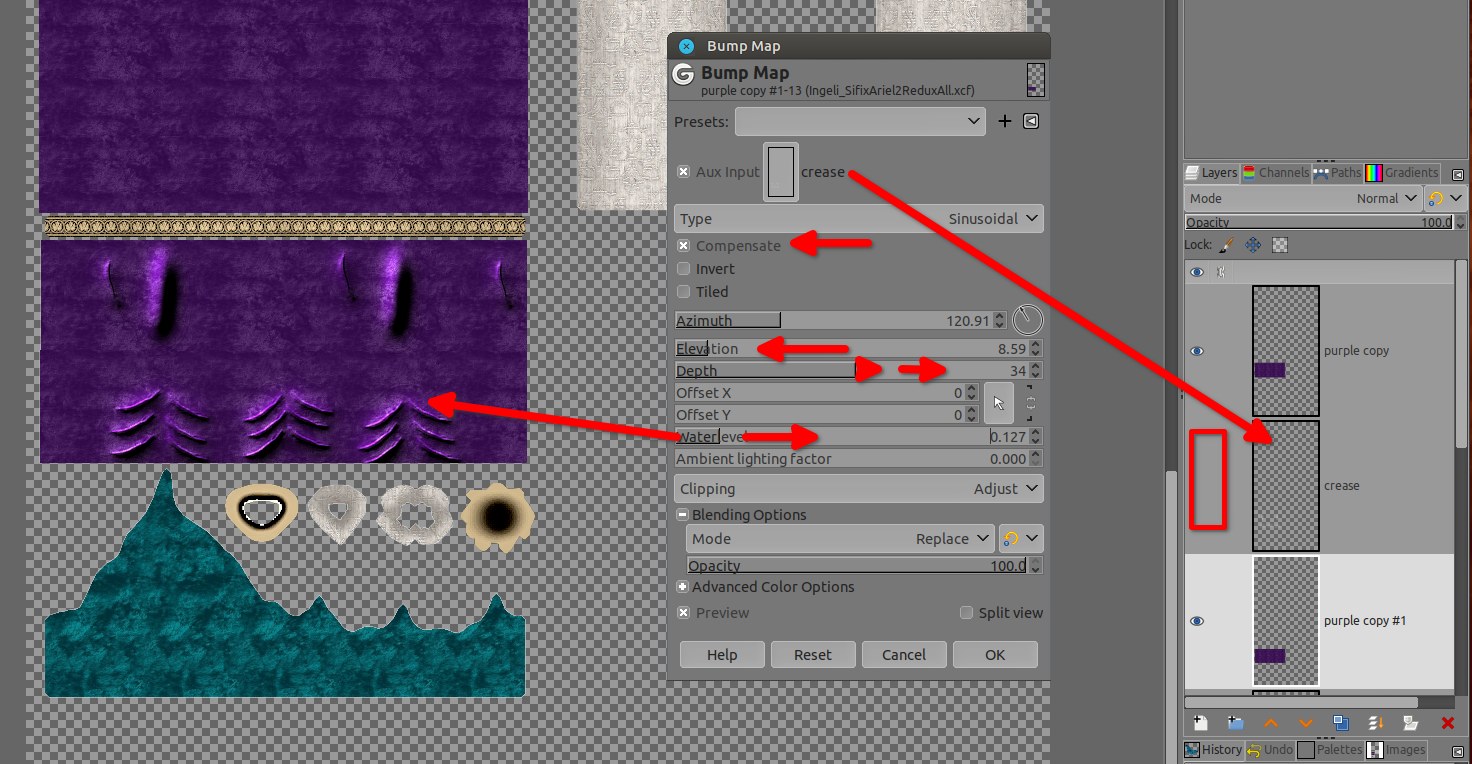This screenshot has width=1472, height=764.
Task: Click the Layers panel horizontal scrollbar
Action: [1301, 703]
